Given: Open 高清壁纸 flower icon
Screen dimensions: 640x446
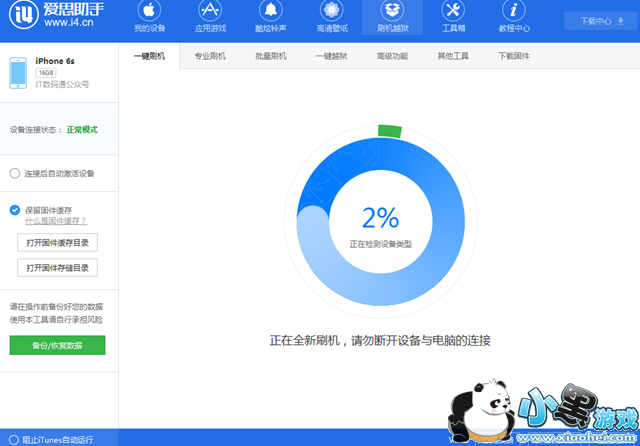Looking at the screenshot, I should (331, 10).
